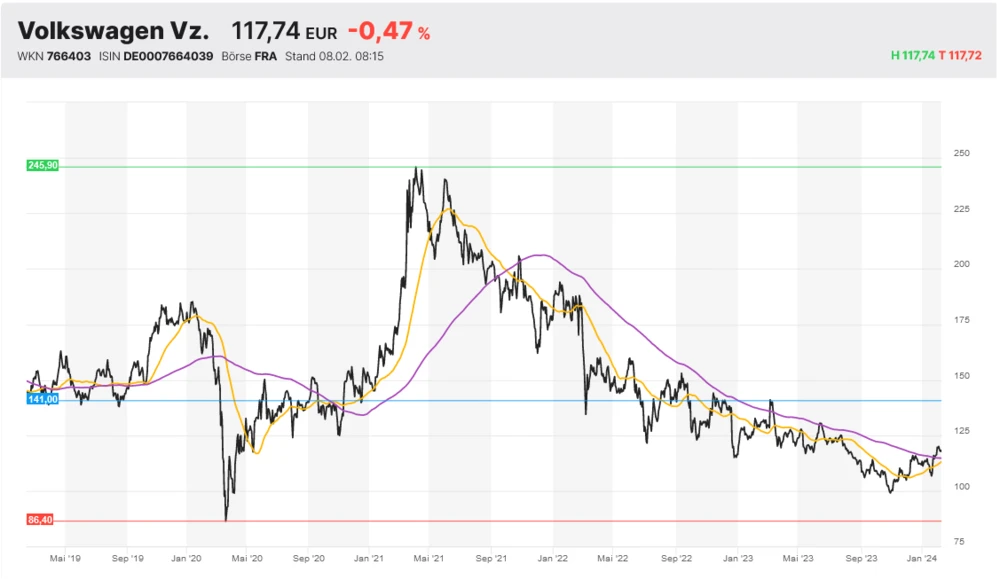1000x580 pixels.
Task: Click the Volkswagen Vz. stock title
Action: coord(114,31)
